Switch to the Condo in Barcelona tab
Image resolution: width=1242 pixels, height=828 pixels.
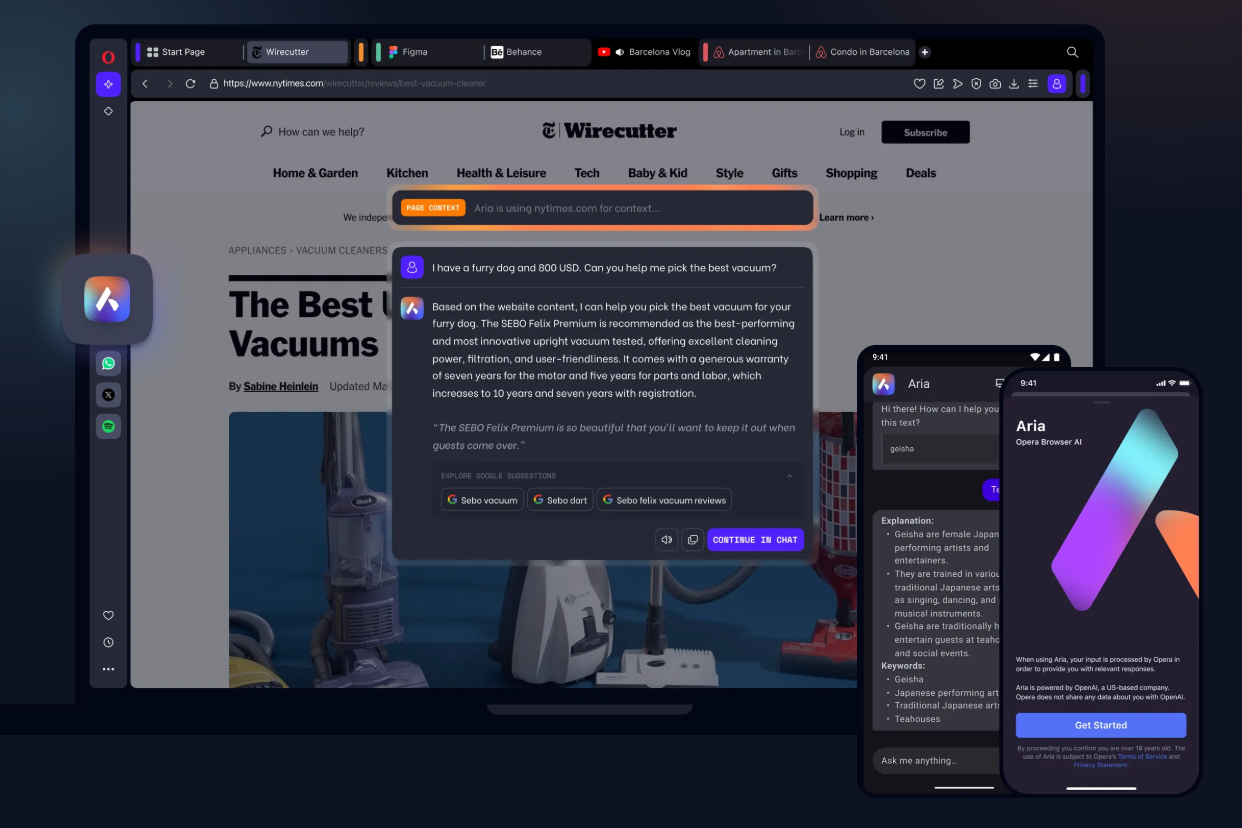(862, 52)
